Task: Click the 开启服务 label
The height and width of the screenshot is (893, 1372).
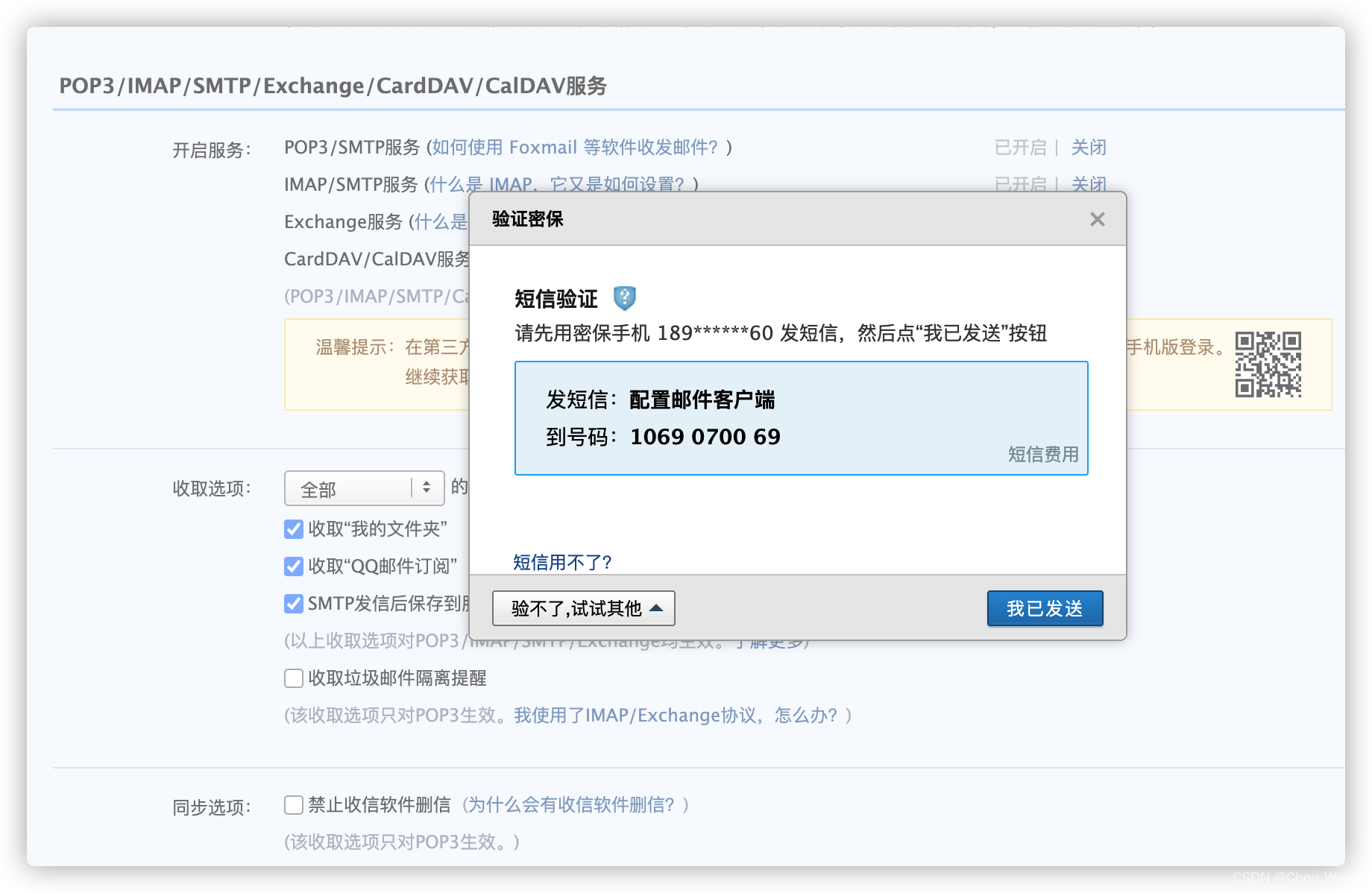Action: click(x=212, y=150)
